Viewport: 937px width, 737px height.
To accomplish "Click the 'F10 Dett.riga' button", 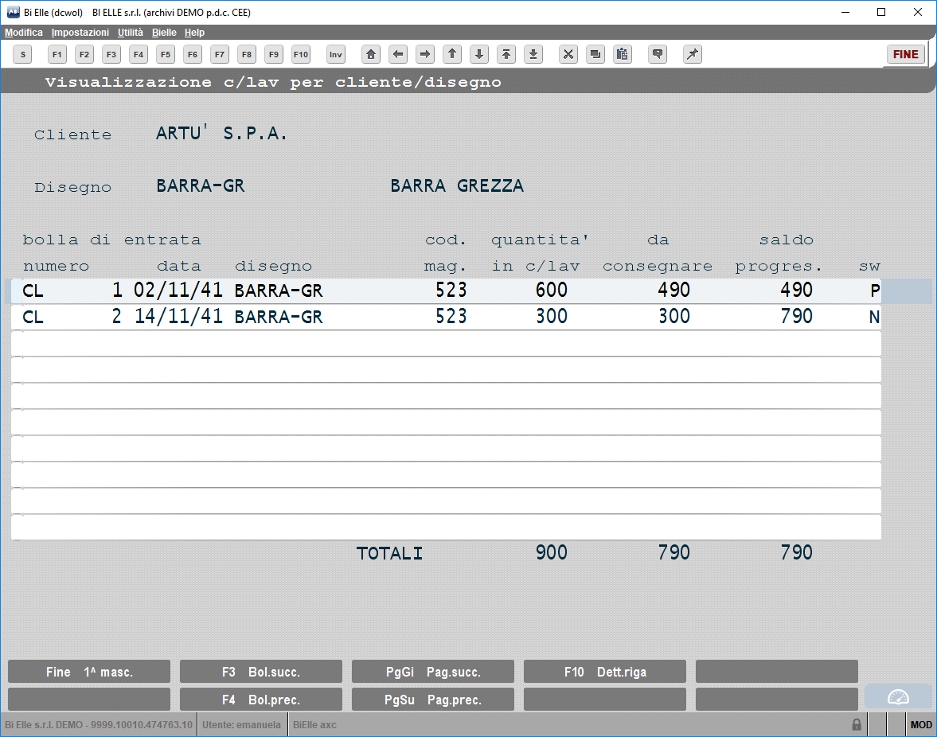I will 605,672.
